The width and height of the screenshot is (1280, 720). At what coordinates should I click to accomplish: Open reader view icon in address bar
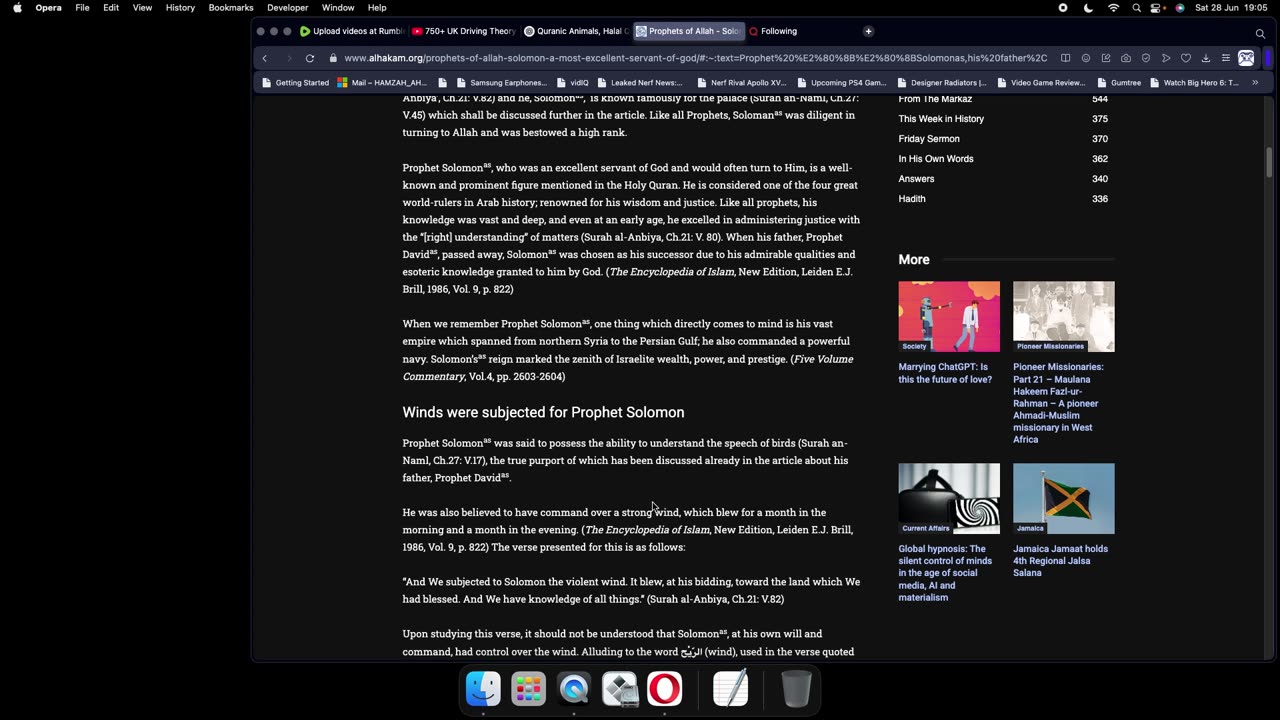[1065, 58]
